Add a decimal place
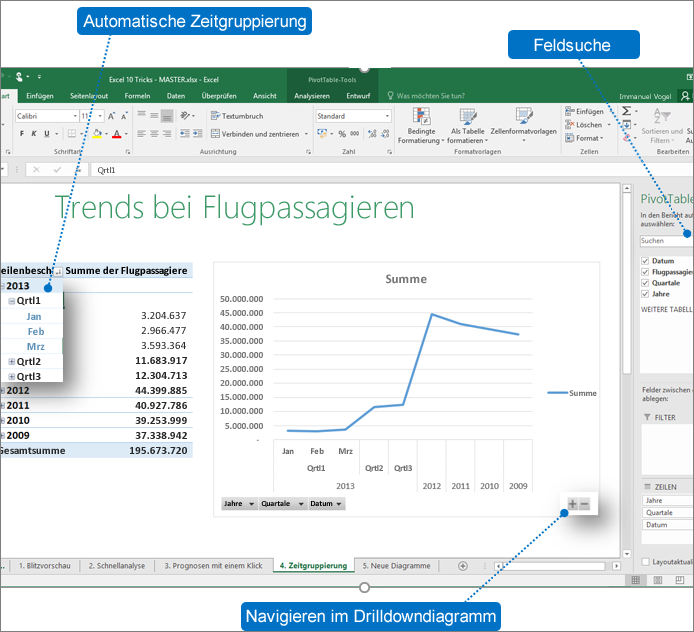Viewport: 694px width, 632px height. tap(372, 134)
